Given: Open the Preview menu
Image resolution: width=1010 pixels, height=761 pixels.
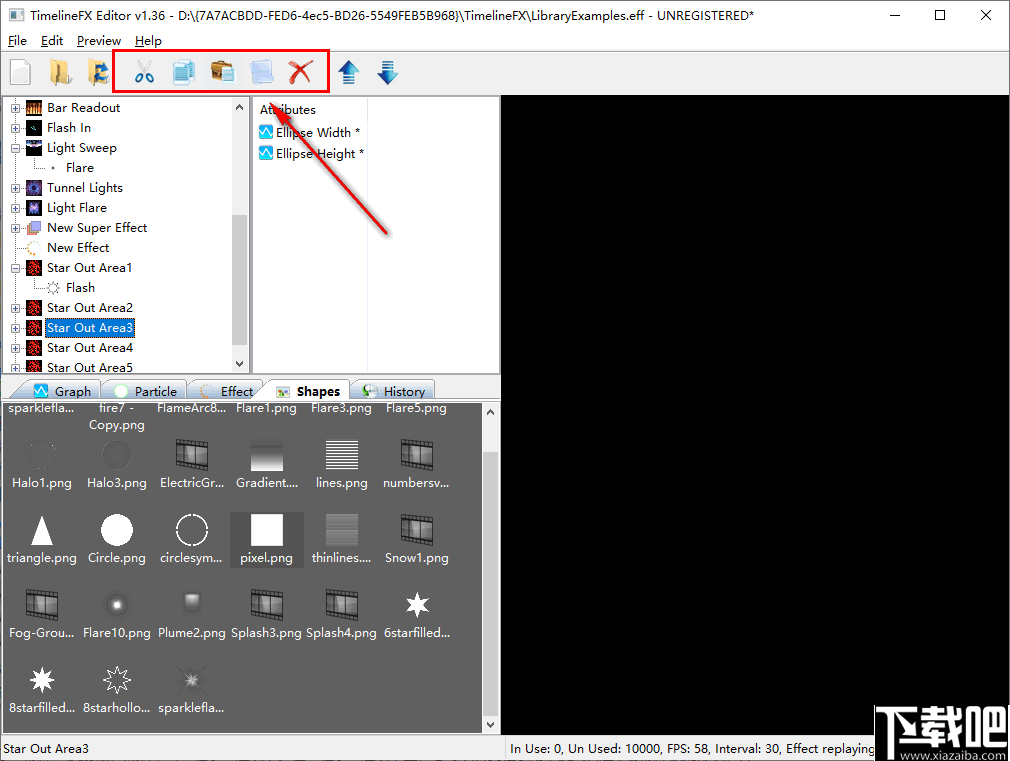Looking at the screenshot, I should (98, 41).
